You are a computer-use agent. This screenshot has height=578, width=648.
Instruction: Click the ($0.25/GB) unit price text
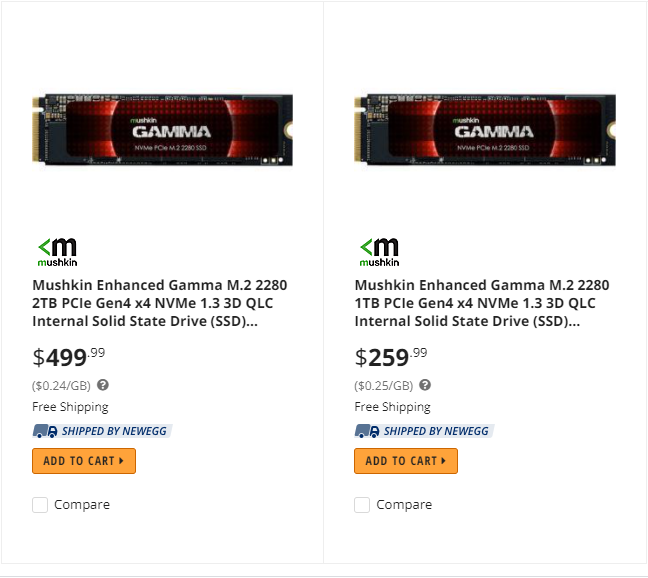[384, 386]
